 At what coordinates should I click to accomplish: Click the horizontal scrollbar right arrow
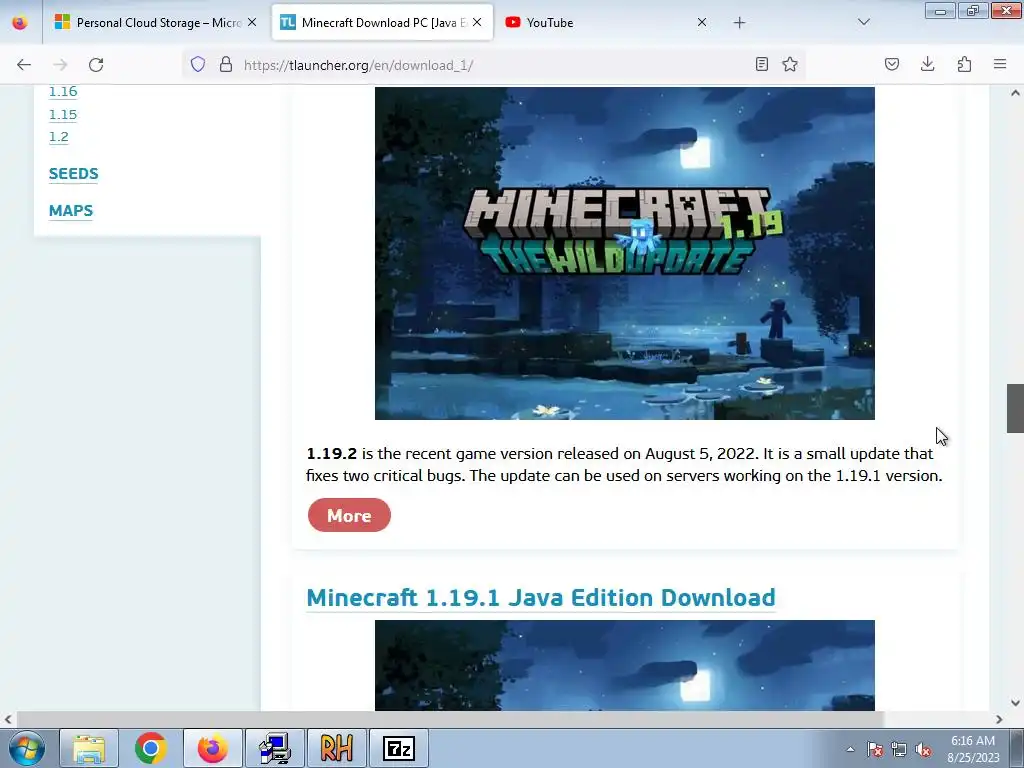999,719
